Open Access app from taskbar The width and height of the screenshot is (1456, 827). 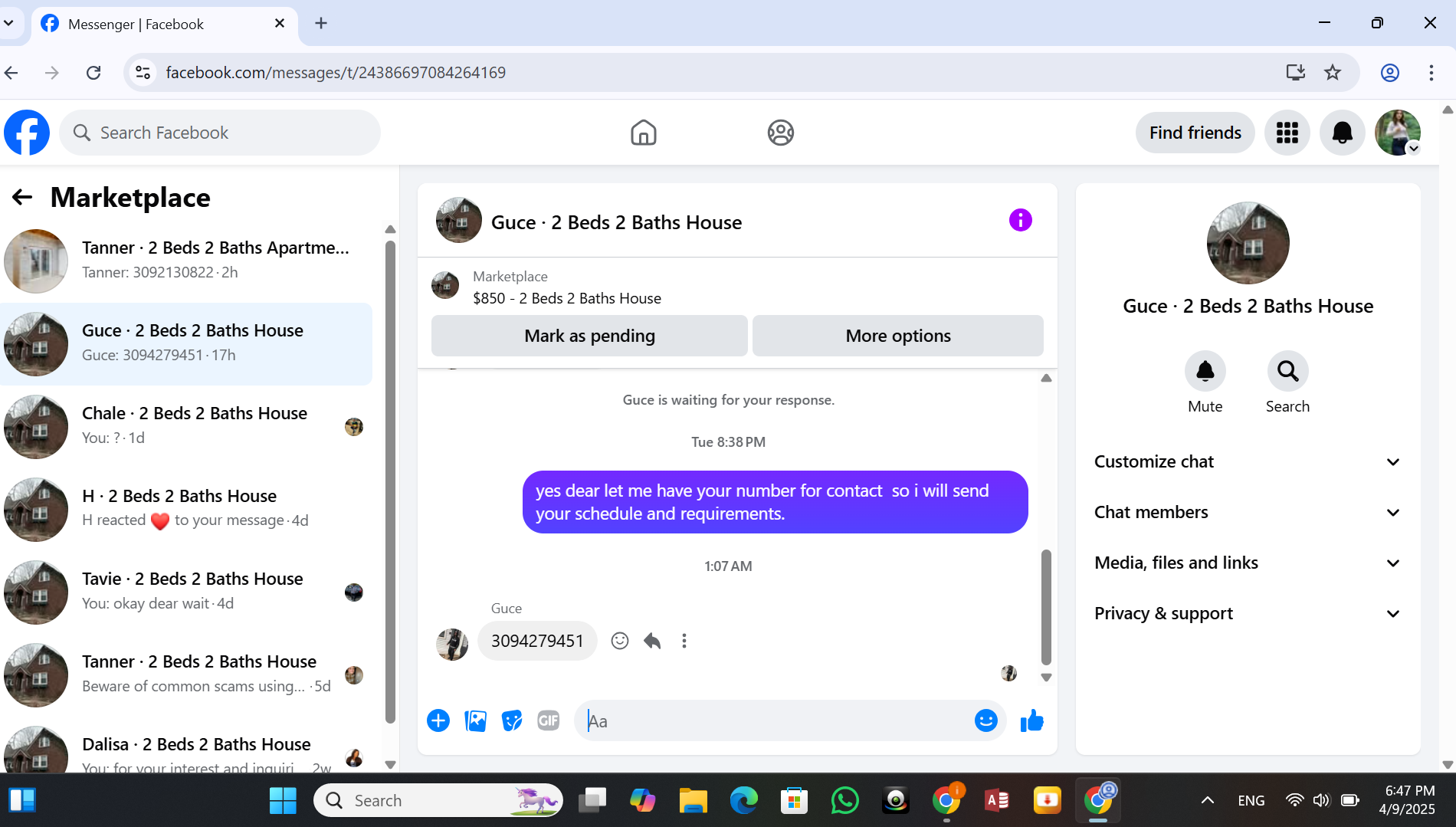pyautogui.click(x=996, y=801)
